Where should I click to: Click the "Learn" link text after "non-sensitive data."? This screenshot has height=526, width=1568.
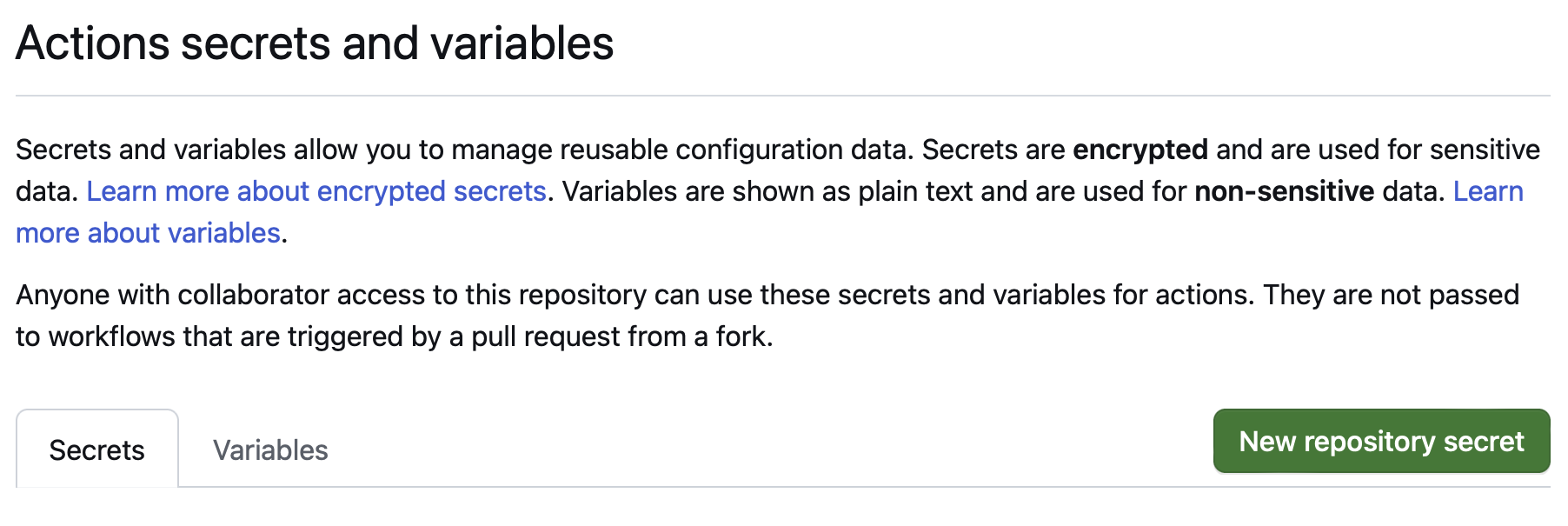click(1488, 191)
